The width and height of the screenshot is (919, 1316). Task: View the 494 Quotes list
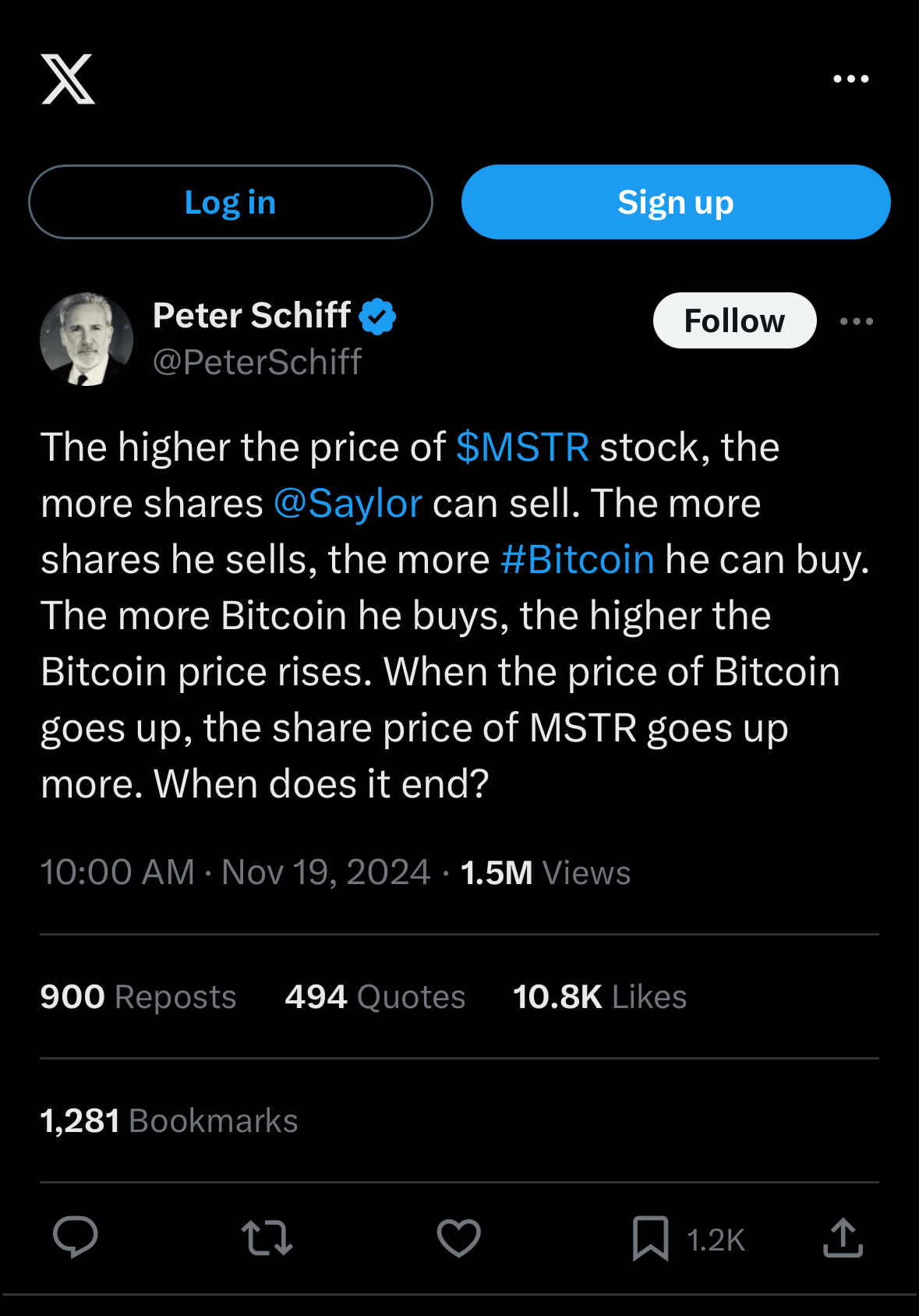(375, 996)
